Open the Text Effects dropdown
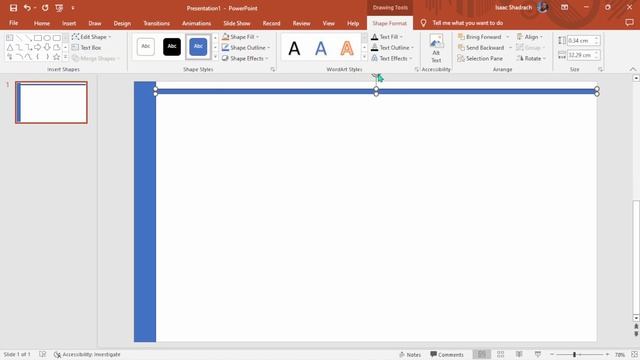The height and width of the screenshot is (360, 640). click(391, 58)
